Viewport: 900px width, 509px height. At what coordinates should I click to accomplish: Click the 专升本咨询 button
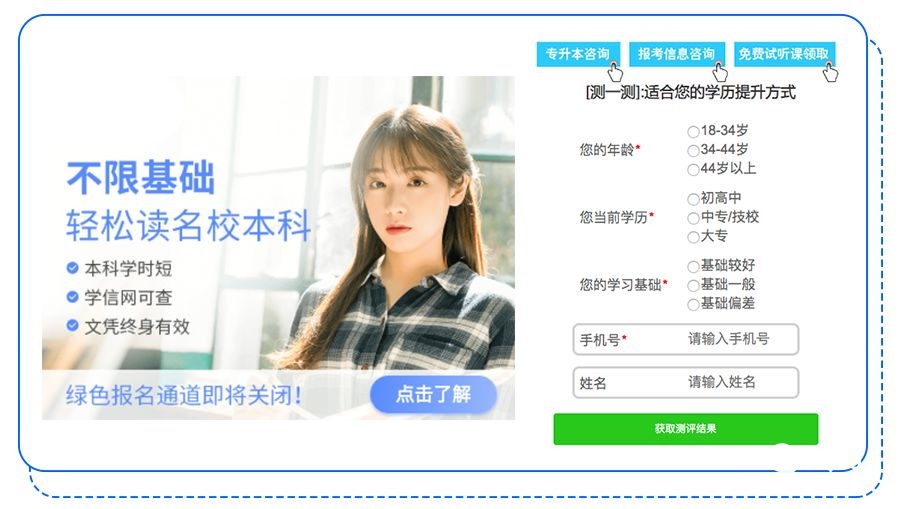pos(578,55)
